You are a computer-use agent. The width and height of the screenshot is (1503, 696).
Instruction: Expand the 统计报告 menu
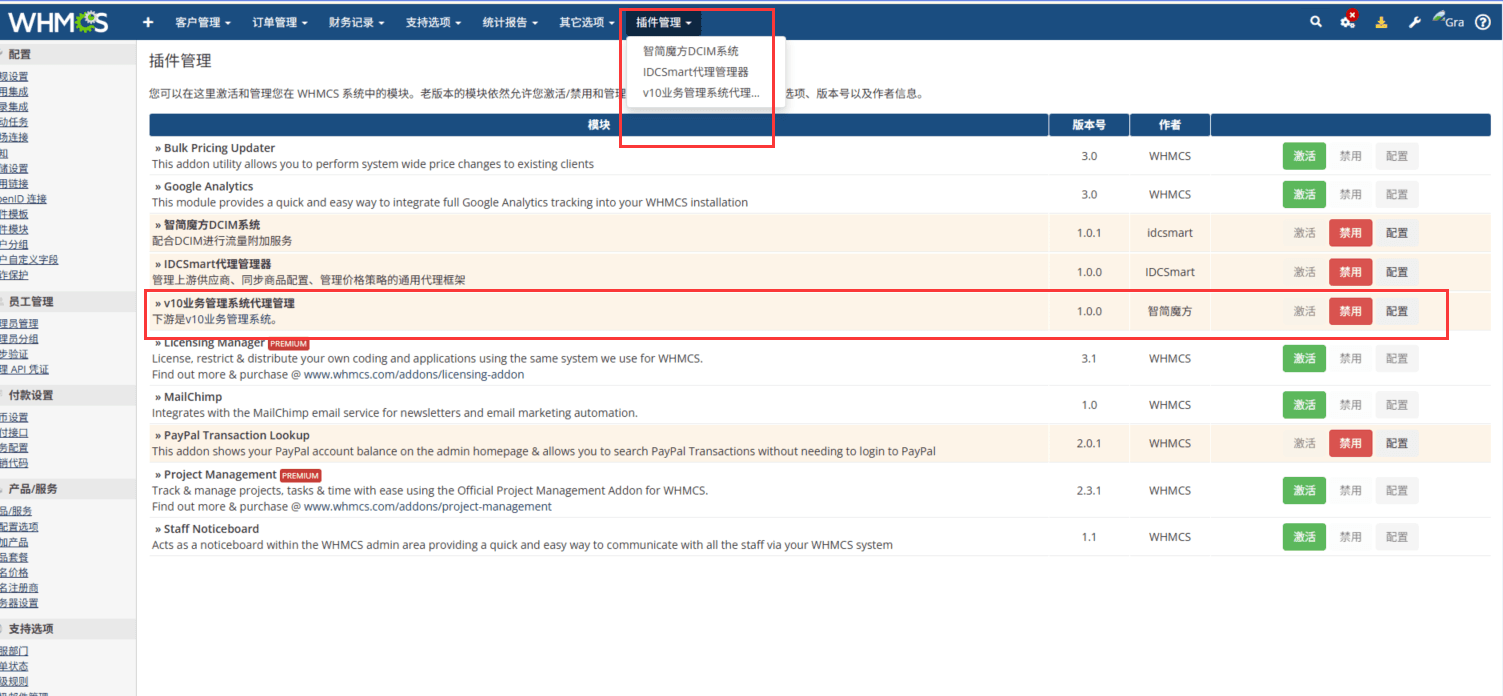pos(510,22)
